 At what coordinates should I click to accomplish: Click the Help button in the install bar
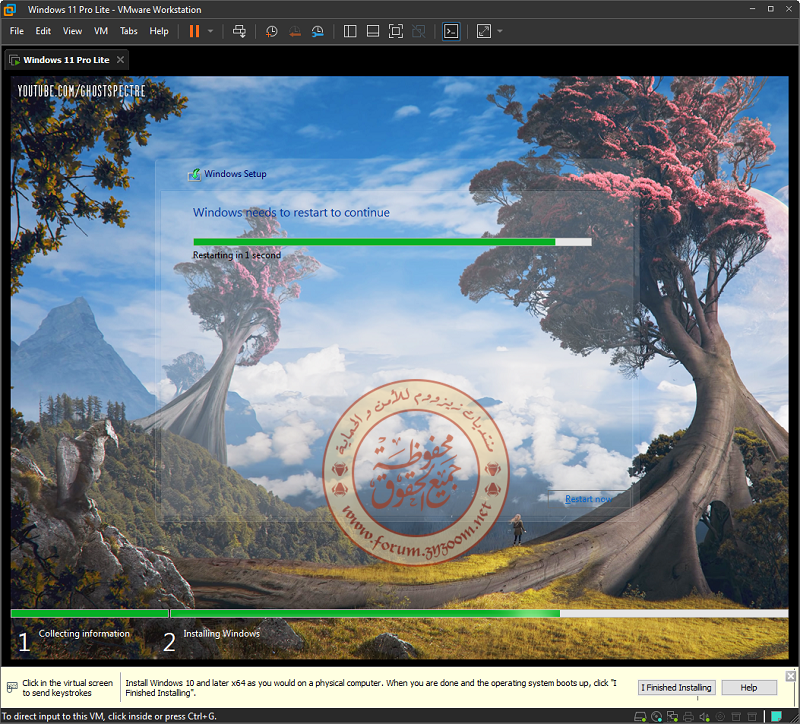click(x=748, y=688)
